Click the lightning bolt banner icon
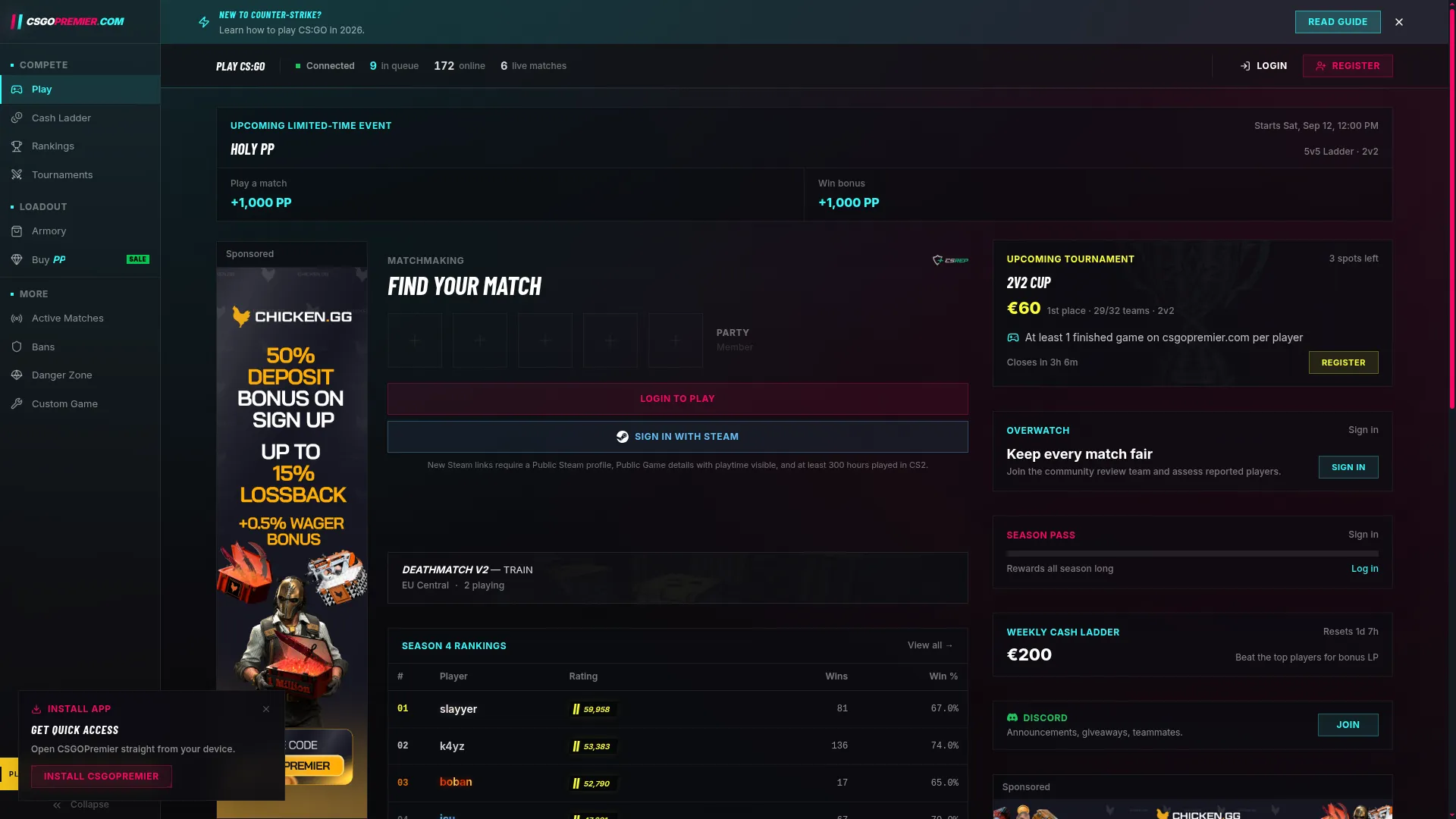1456x819 pixels. click(204, 22)
